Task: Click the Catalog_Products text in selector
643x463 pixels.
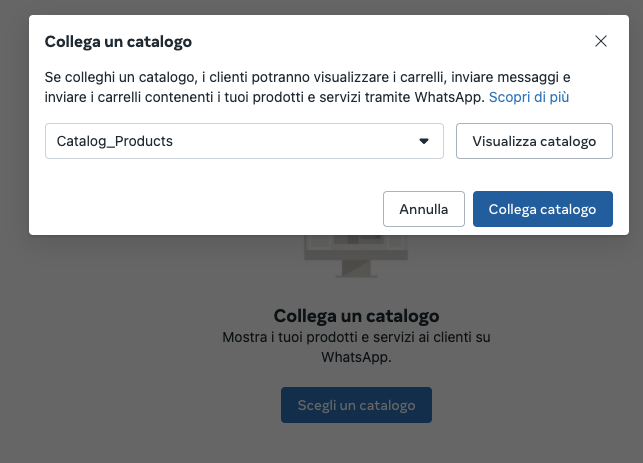Action: click(115, 141)
